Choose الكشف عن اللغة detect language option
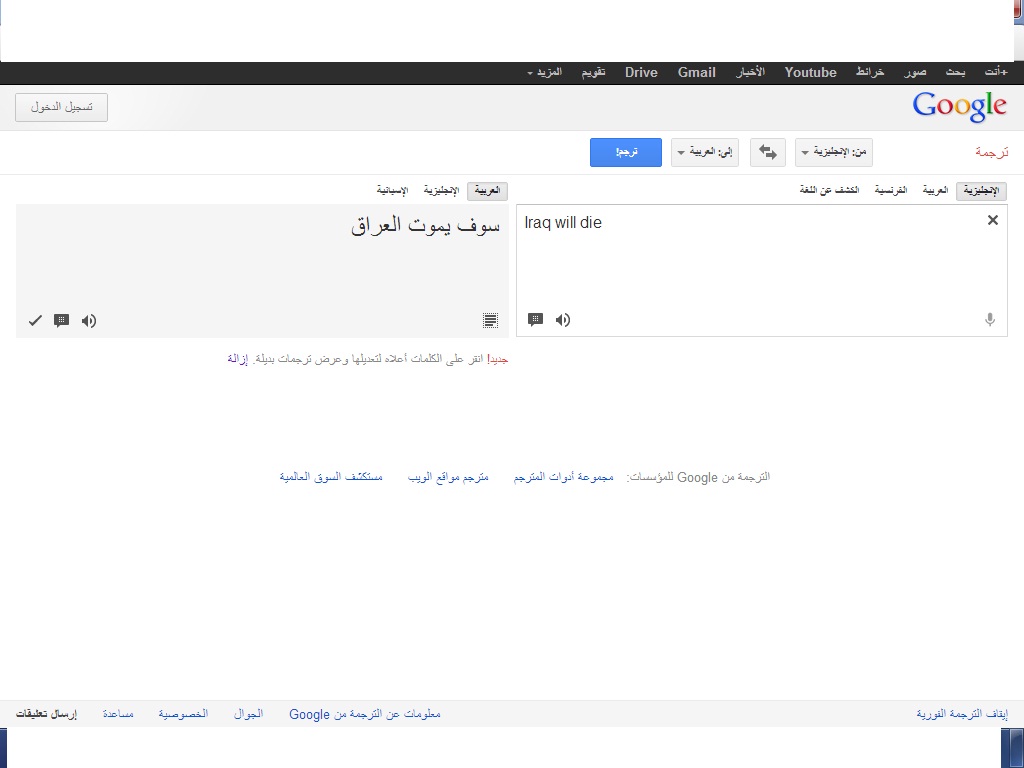1024x768 pixels. tap(829, 190)
